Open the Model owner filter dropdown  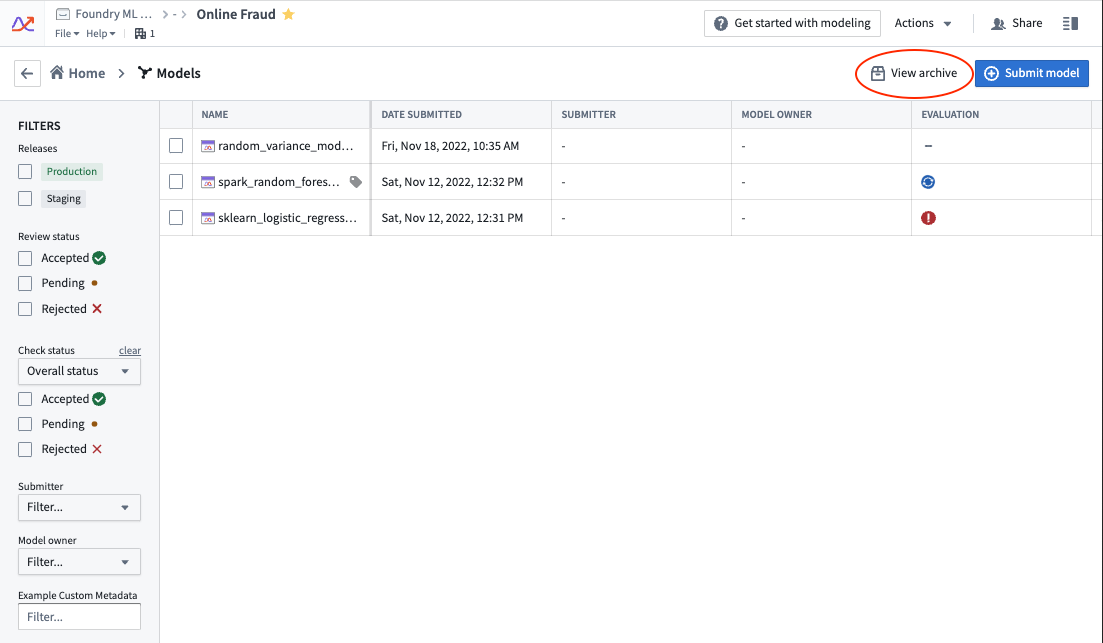coord(79,562)
